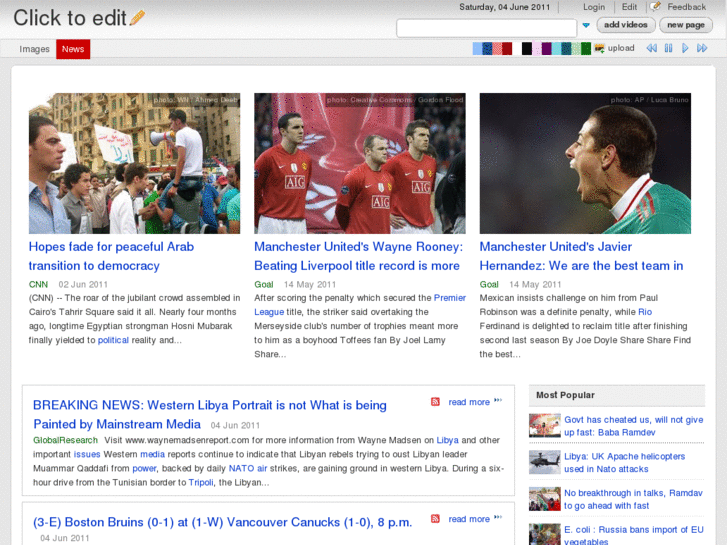Click the fast-forward playback button
Image resolution: width=727 pixels, height=545 pixels.
(x=702, y=48)
